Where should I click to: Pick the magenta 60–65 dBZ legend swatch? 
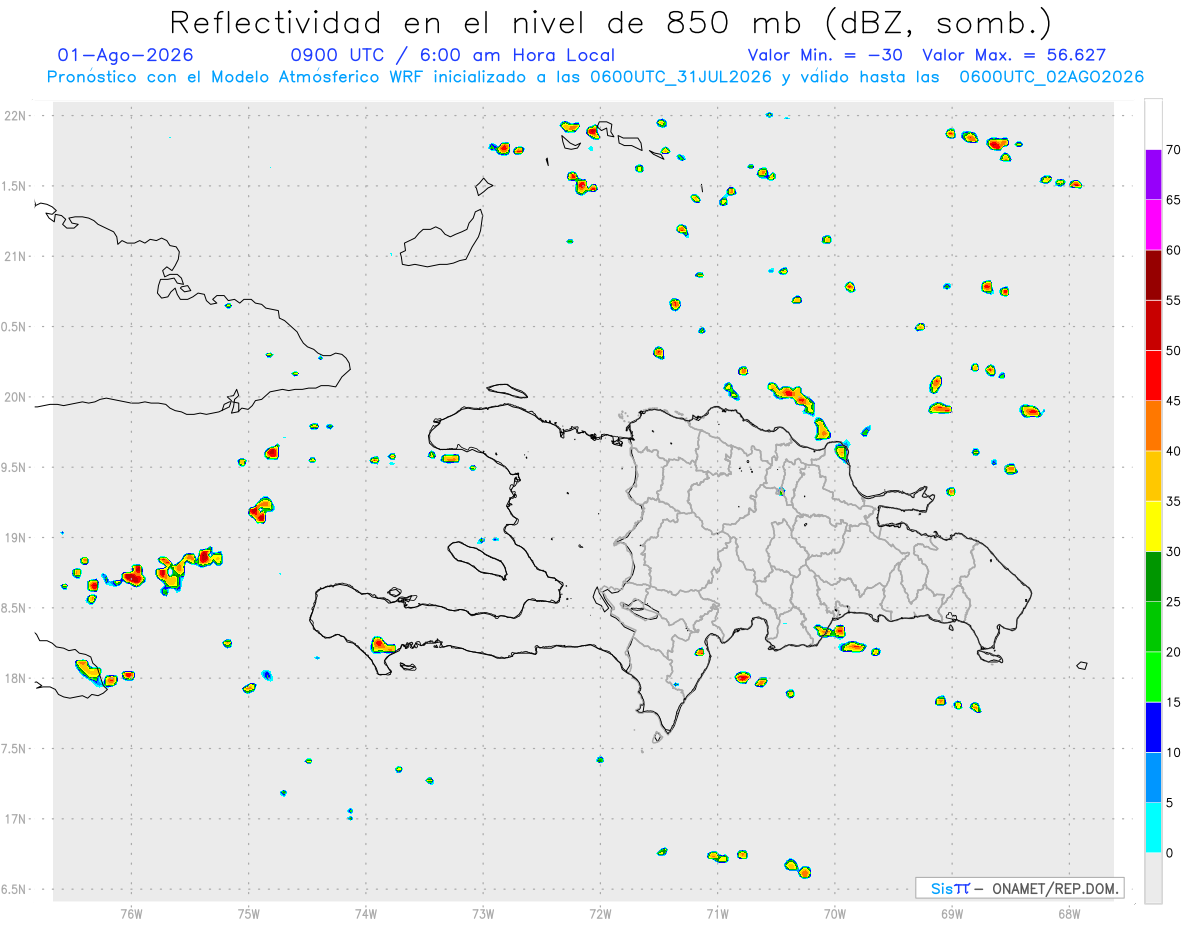[1153, 225]
